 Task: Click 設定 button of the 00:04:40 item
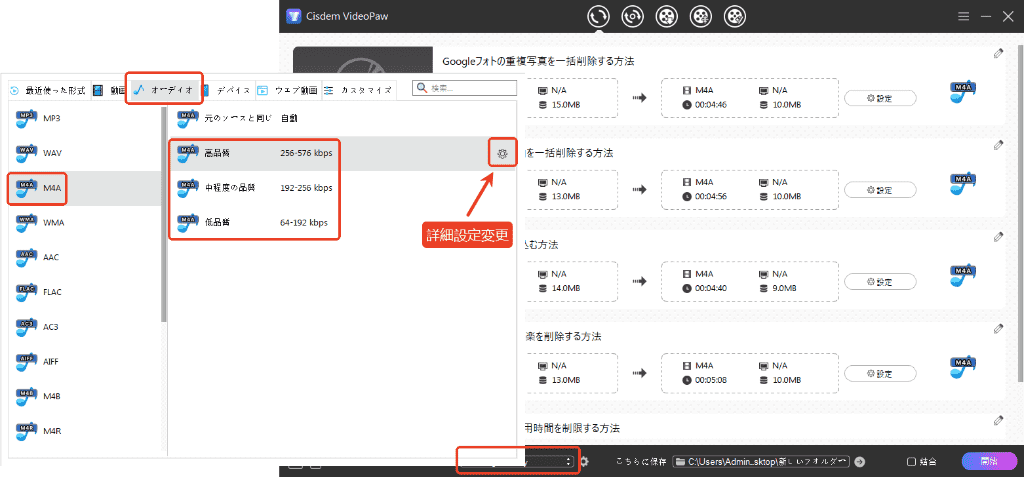(880, 282)
